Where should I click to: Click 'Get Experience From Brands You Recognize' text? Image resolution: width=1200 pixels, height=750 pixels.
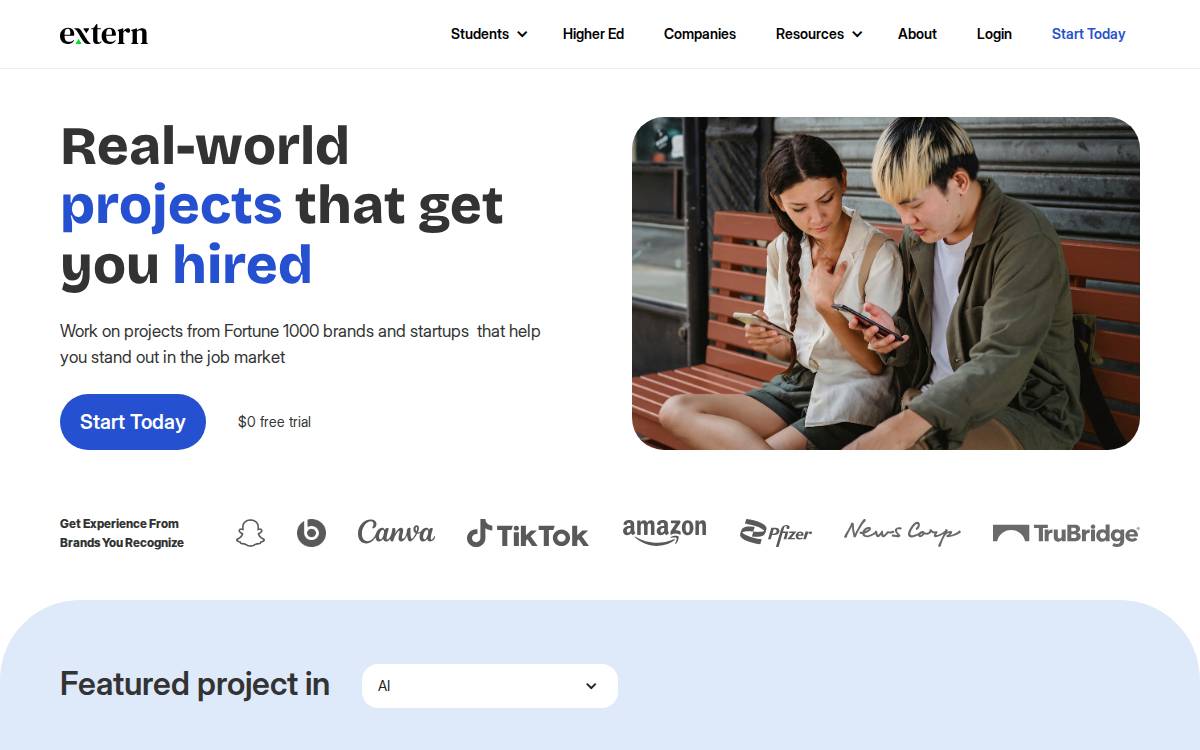[x=122, y=533]
